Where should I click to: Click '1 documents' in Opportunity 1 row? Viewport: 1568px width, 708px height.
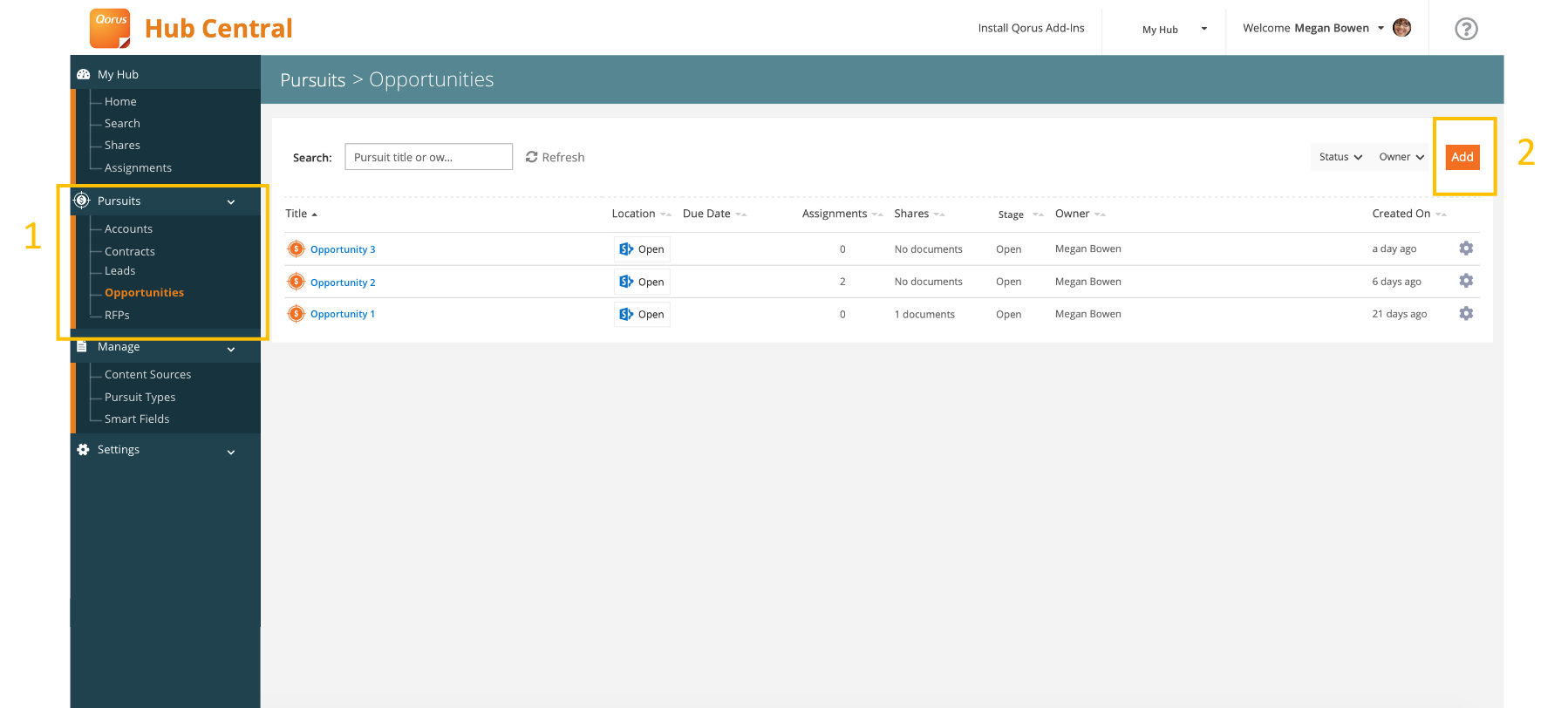(924, 315)
